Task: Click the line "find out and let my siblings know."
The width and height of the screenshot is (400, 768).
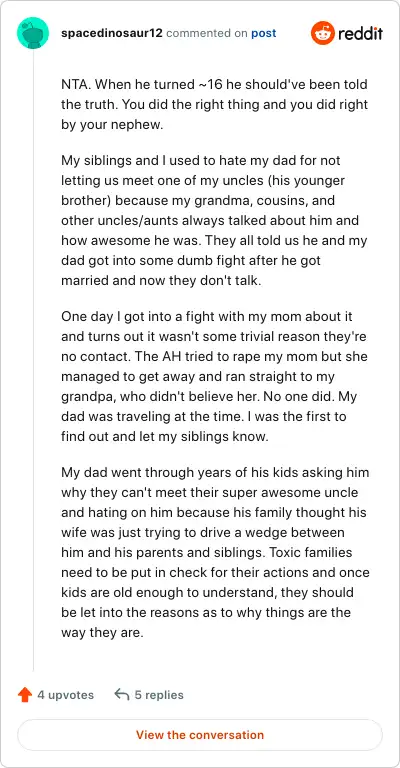Action: click(165, 436)
